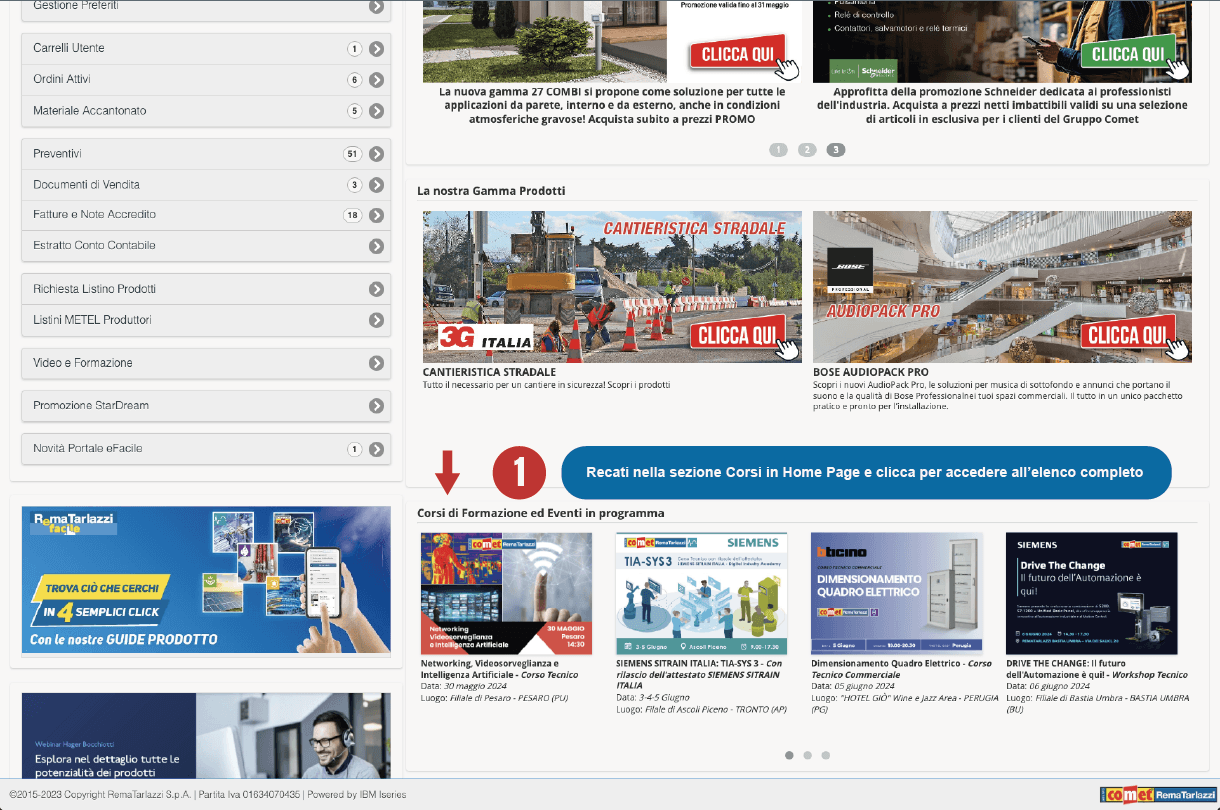The image size is (1220, 810).
Task: Click the 'La nostra Gamma Prodotti' section title
Action: [491, 191]
